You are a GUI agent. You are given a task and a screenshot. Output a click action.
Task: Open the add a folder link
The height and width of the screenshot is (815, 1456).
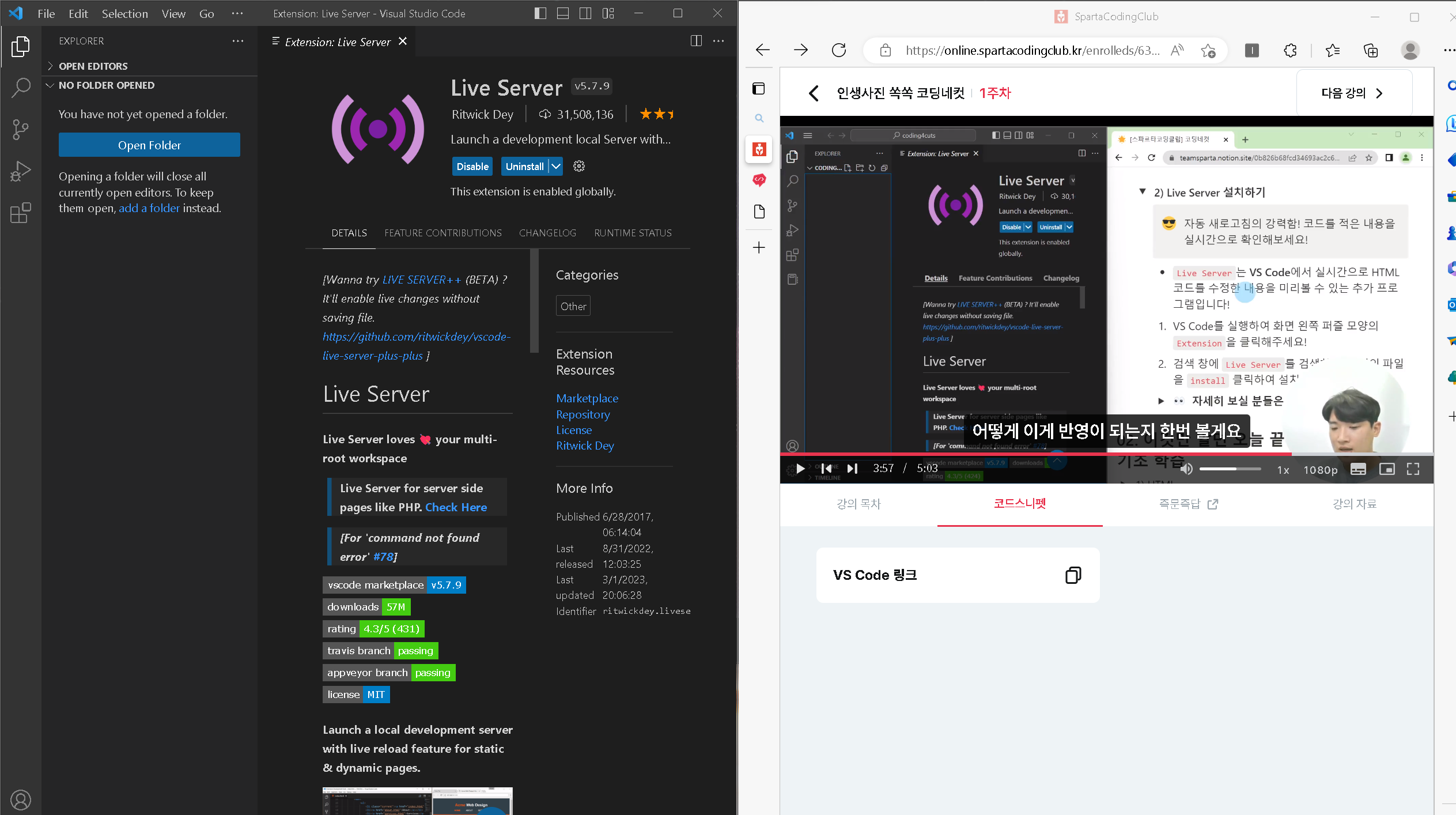click(x=149, y=208)
